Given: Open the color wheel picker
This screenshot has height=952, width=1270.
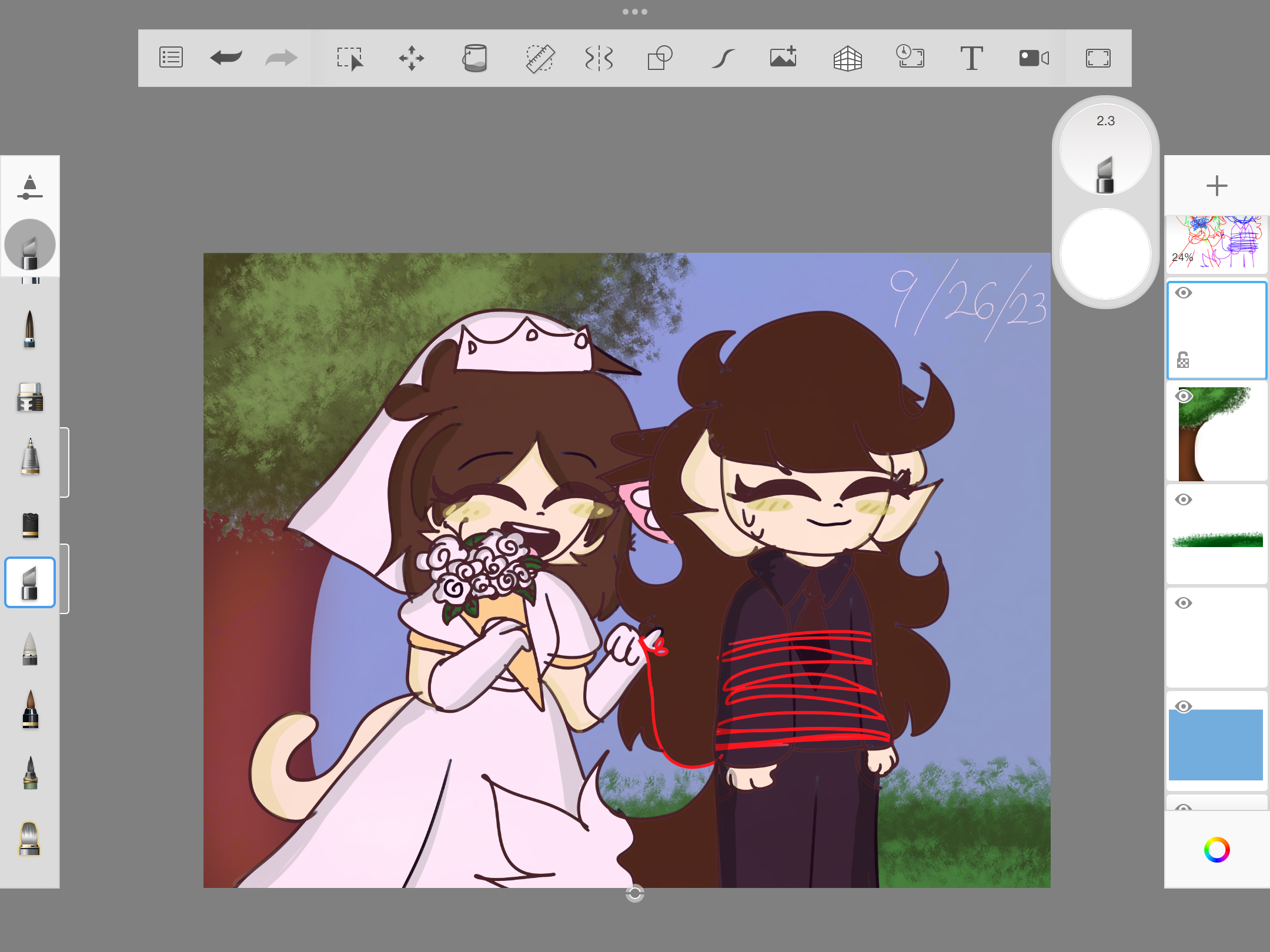Looking at the screenshot, I should (1216, 850).
